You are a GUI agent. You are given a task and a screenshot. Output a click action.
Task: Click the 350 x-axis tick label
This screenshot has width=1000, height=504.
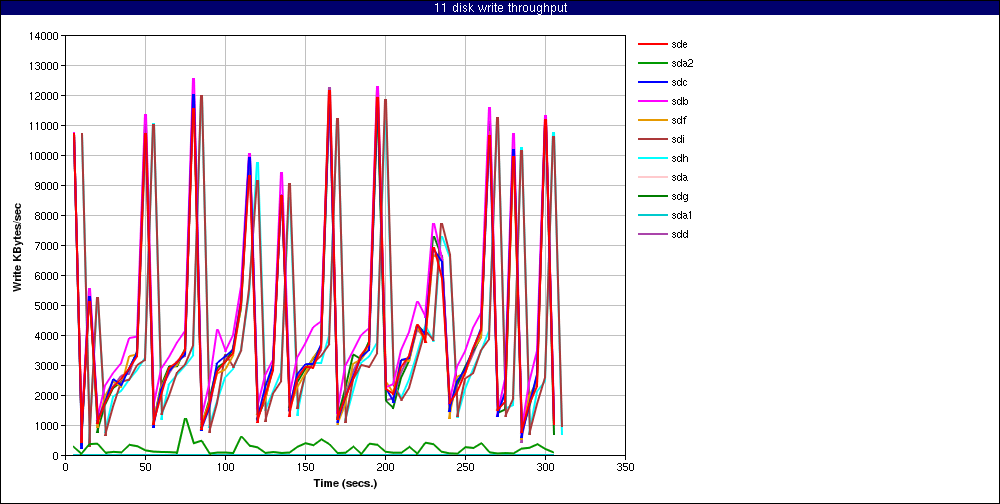[625, 467]
